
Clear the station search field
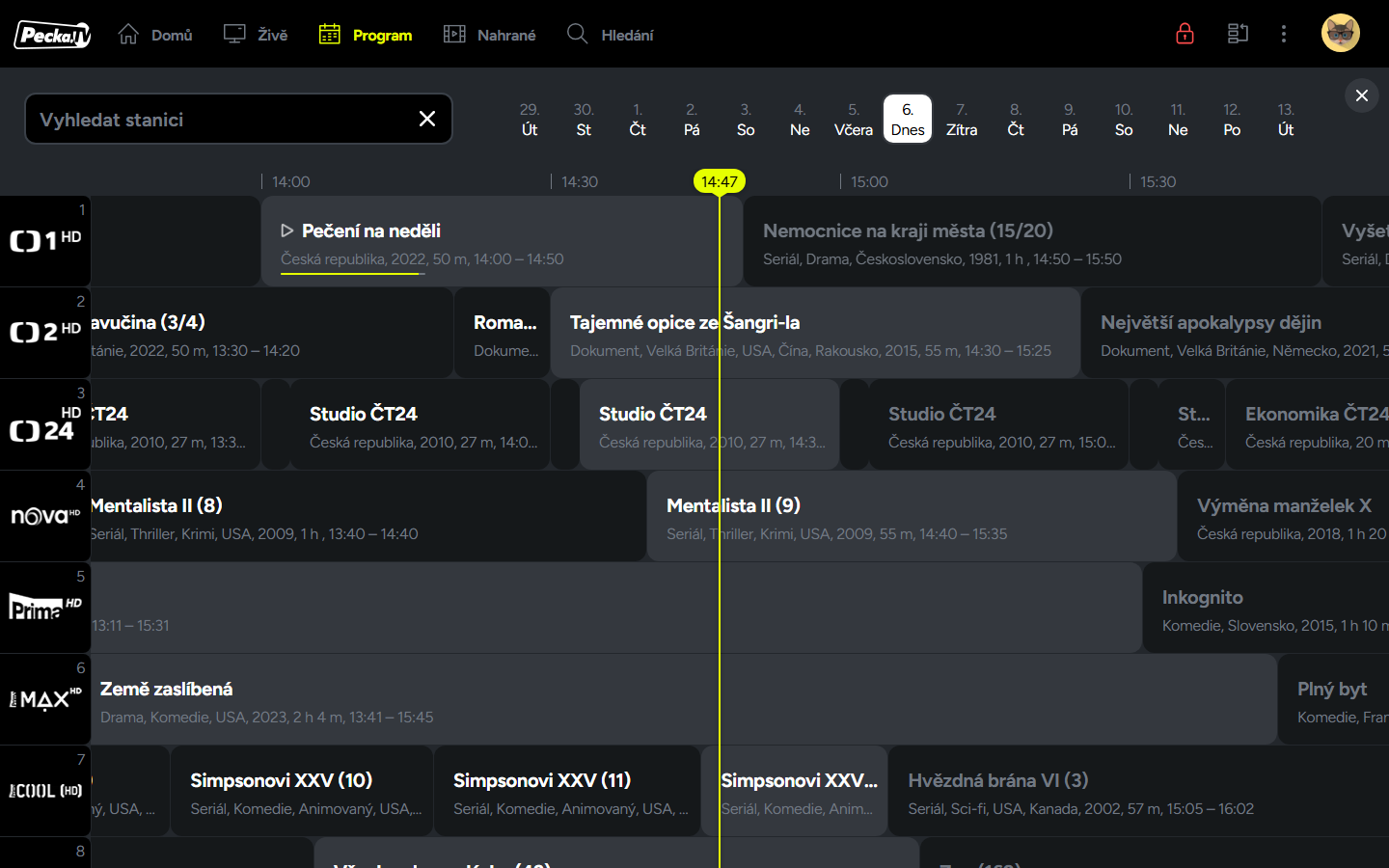tap(427, 119)
